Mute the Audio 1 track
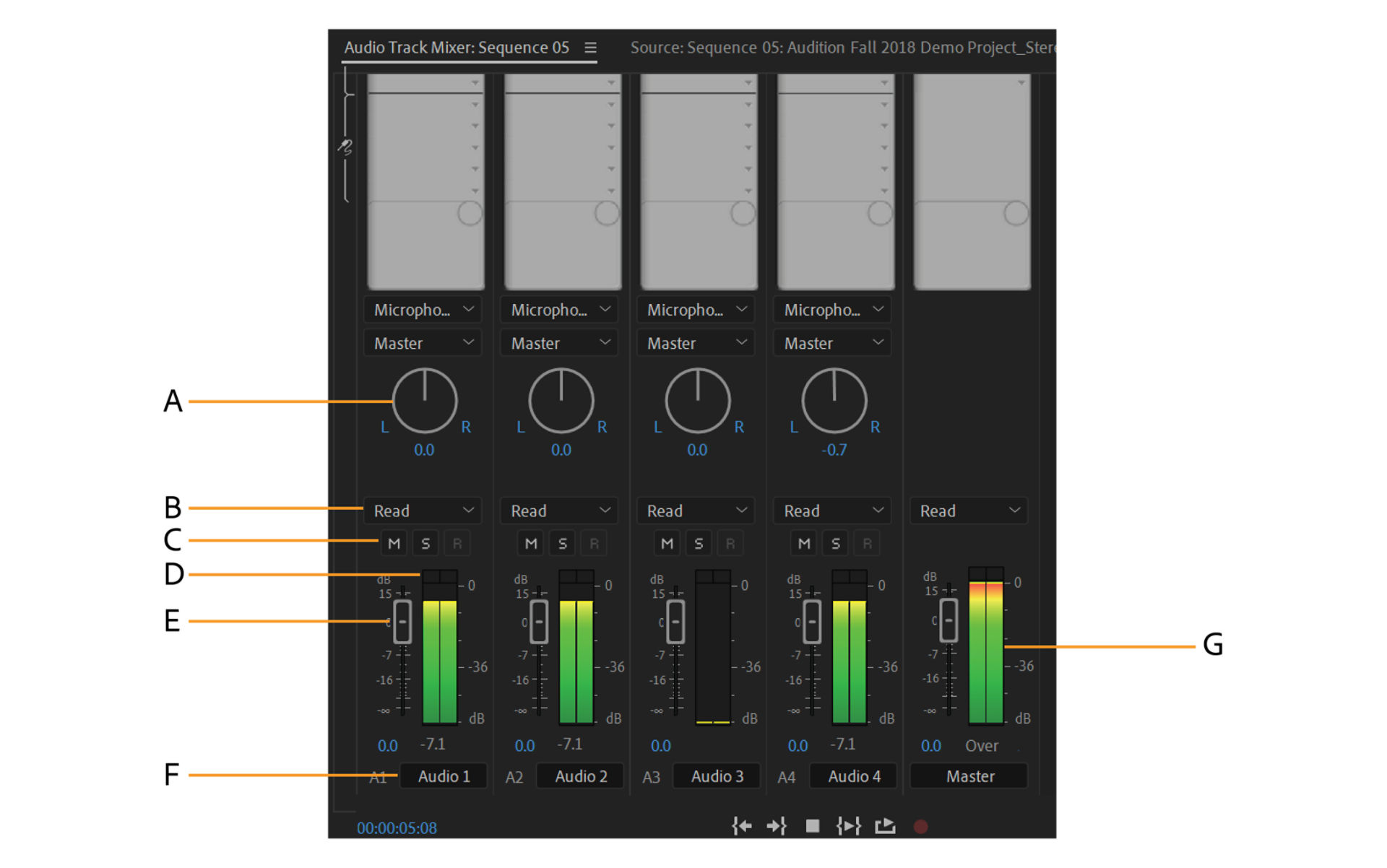 point(394,543)
